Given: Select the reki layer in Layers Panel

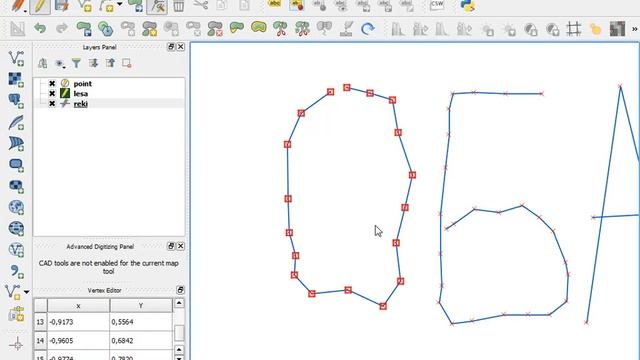Looking at the screenshot, I should [x=80, y=104].
